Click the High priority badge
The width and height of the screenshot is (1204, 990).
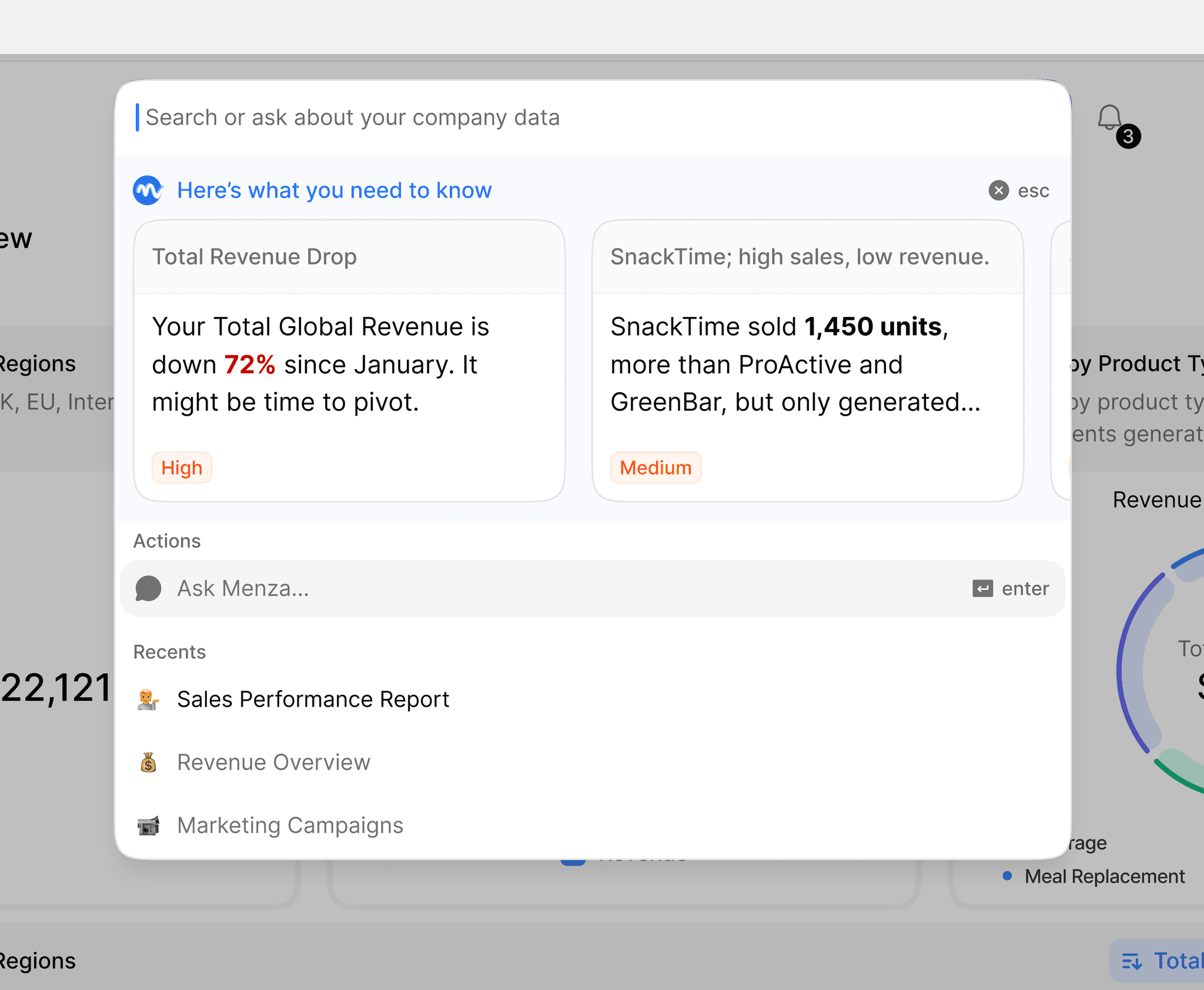[x=182, y=468]
